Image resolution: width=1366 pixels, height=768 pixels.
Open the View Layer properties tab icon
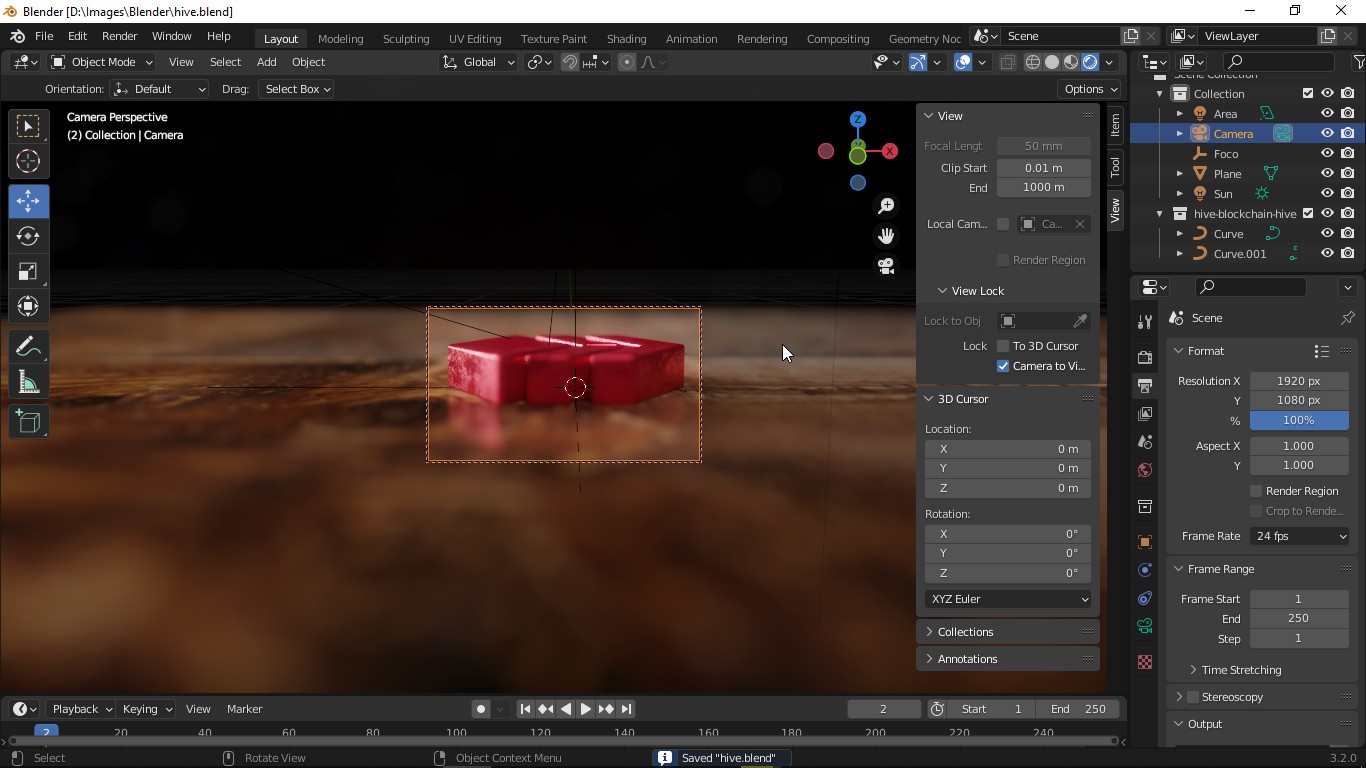click(x=1145, y=413)
